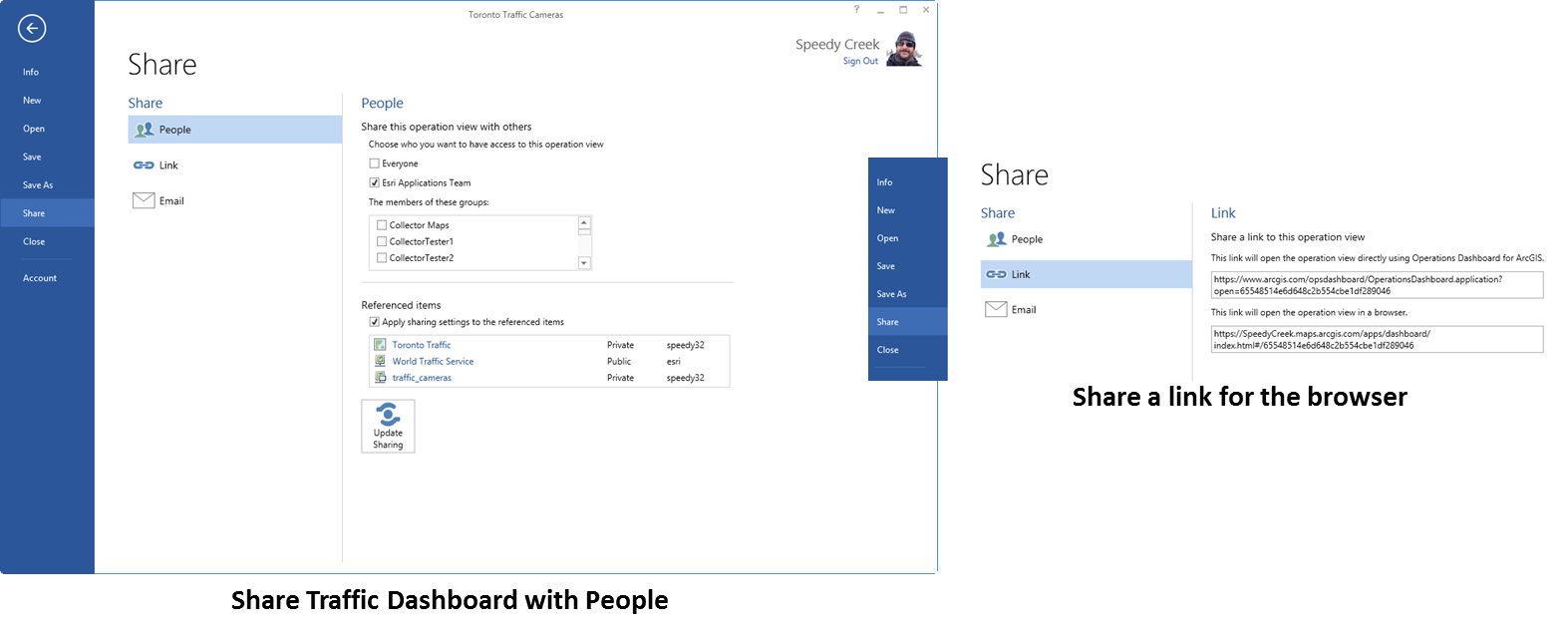
Task: Click the traffic_cameras item icon
Action: (380, 378)
